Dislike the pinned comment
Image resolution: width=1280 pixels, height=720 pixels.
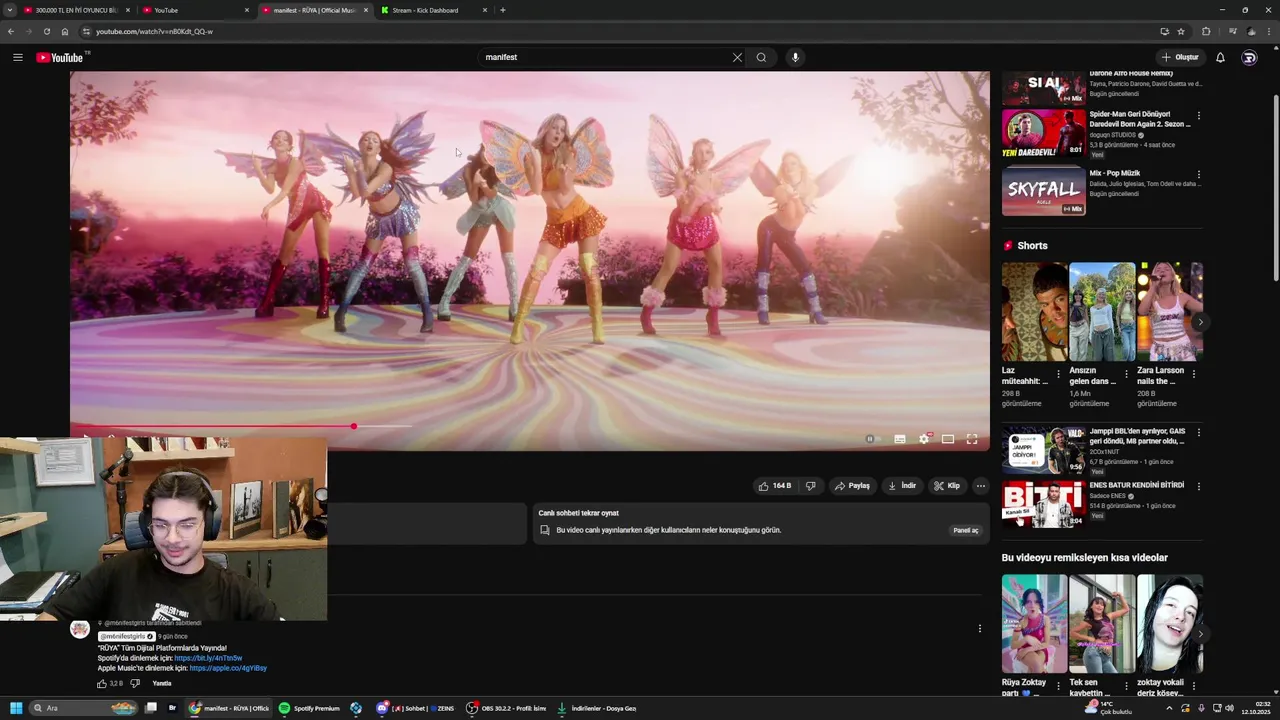(135, 684)
